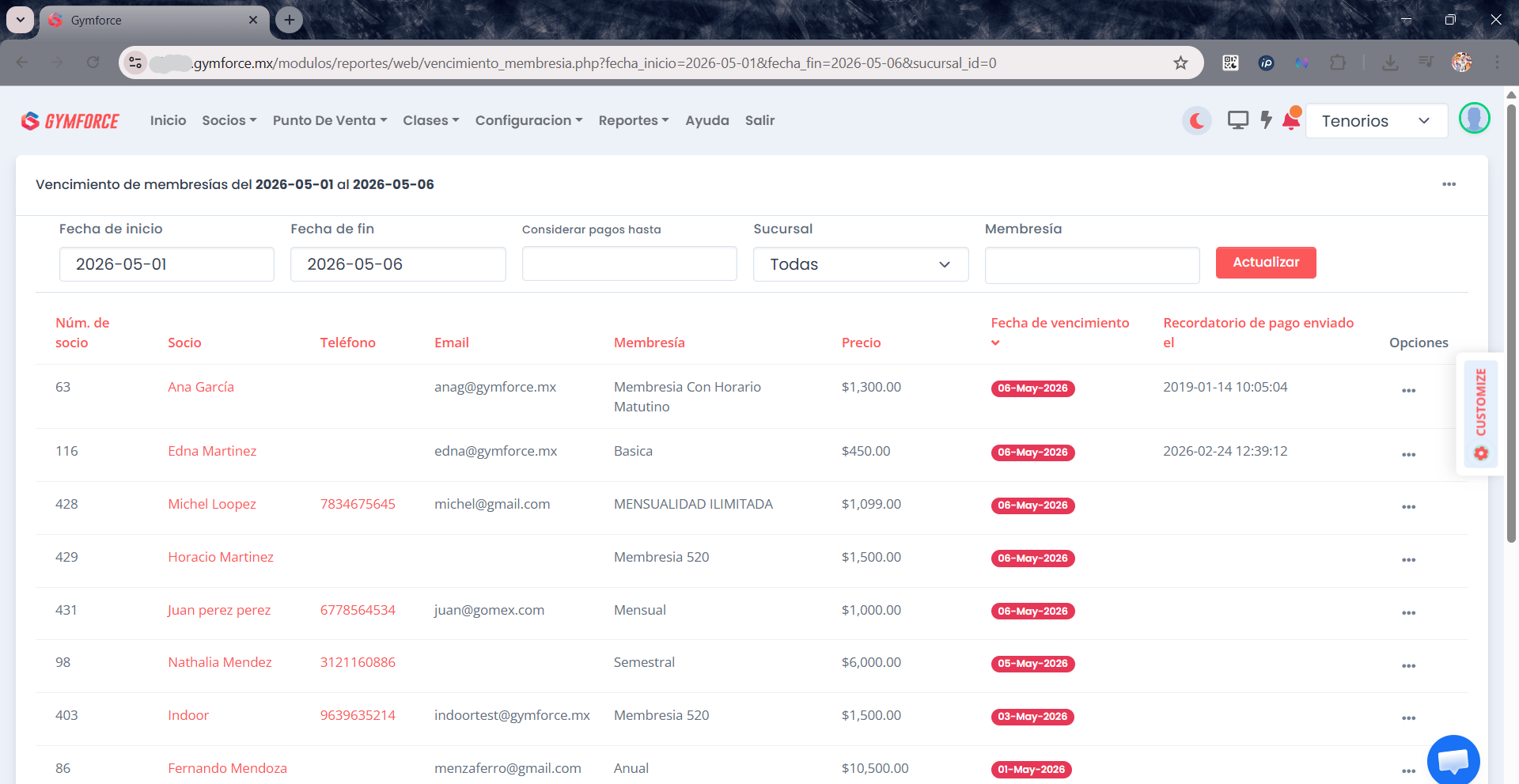Open the browser downloads icon

(1390, 63)
